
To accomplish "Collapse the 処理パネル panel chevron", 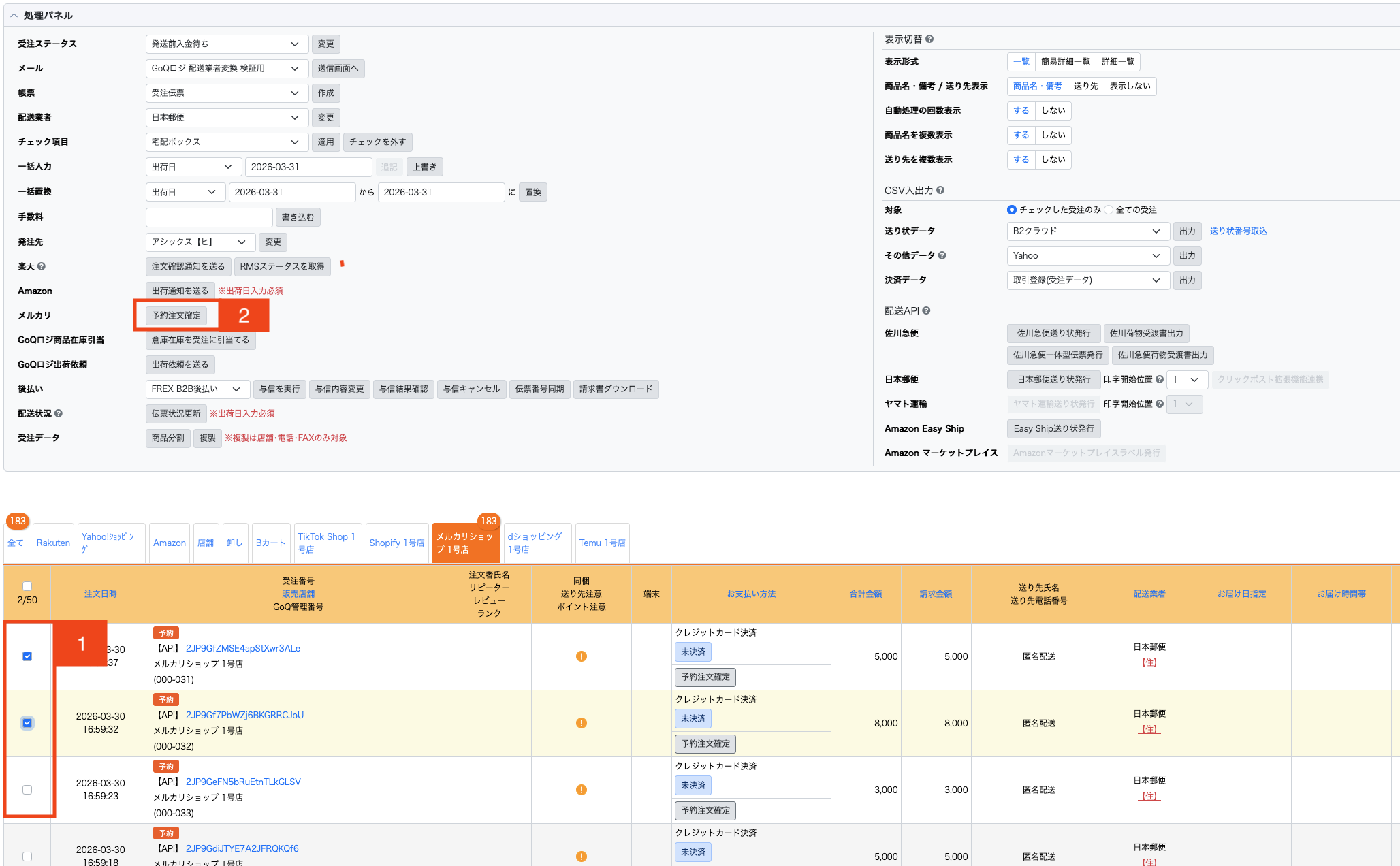I will pyautogui.click(x=14, y=16).
